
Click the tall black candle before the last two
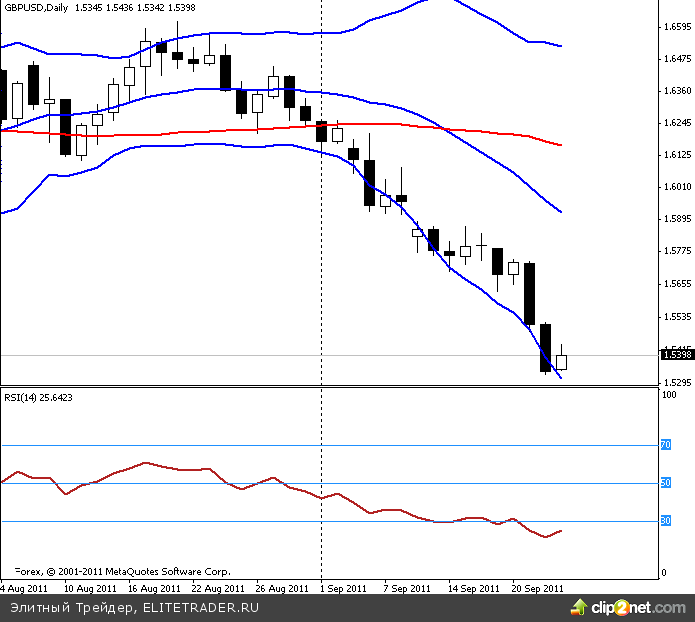click(x=529, y=293)
